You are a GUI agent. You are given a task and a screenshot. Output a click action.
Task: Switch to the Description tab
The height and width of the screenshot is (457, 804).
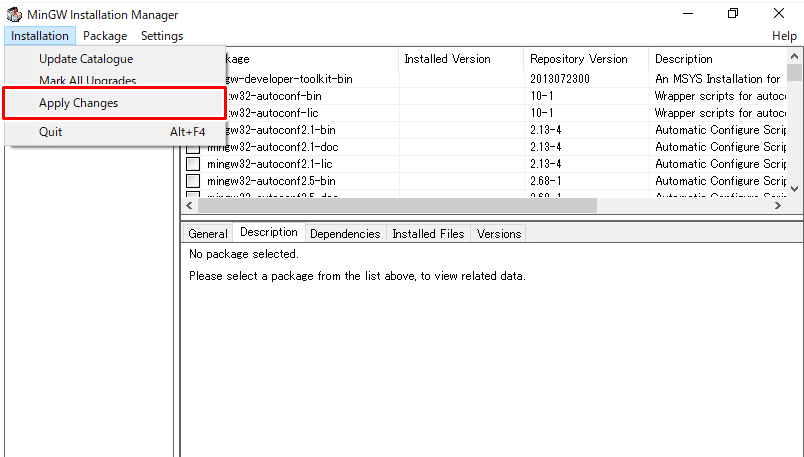[x=269, y=232]
